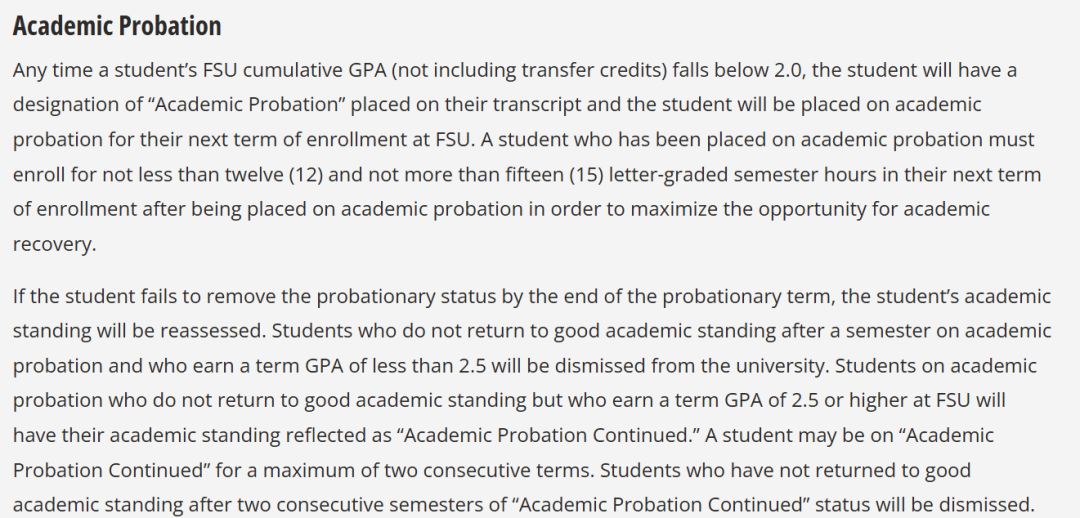1080x518 pixels.
Task: Click the Academic Probation heading
Action: 117,26
